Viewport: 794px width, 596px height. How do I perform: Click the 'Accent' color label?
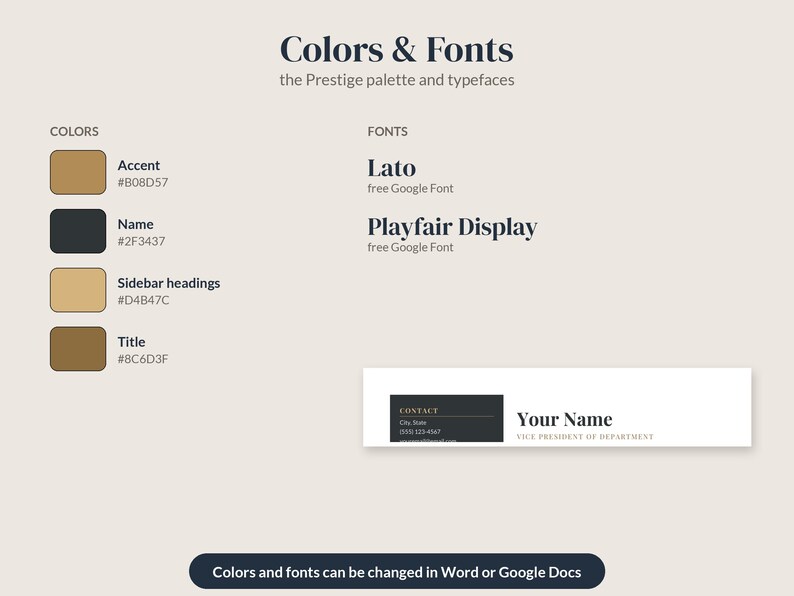click(139, 165)
